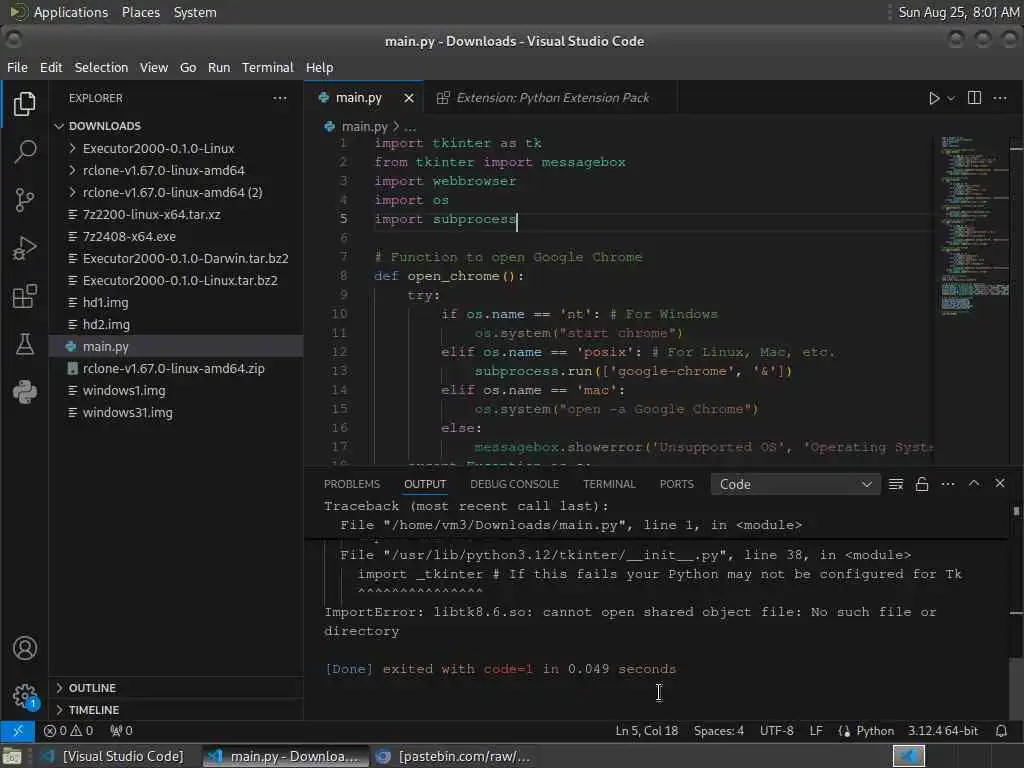Image resolution: width=1024 pixels, height=768 pixels.
Task: Switch to the Problems tab
Action: tap(351, 484)
